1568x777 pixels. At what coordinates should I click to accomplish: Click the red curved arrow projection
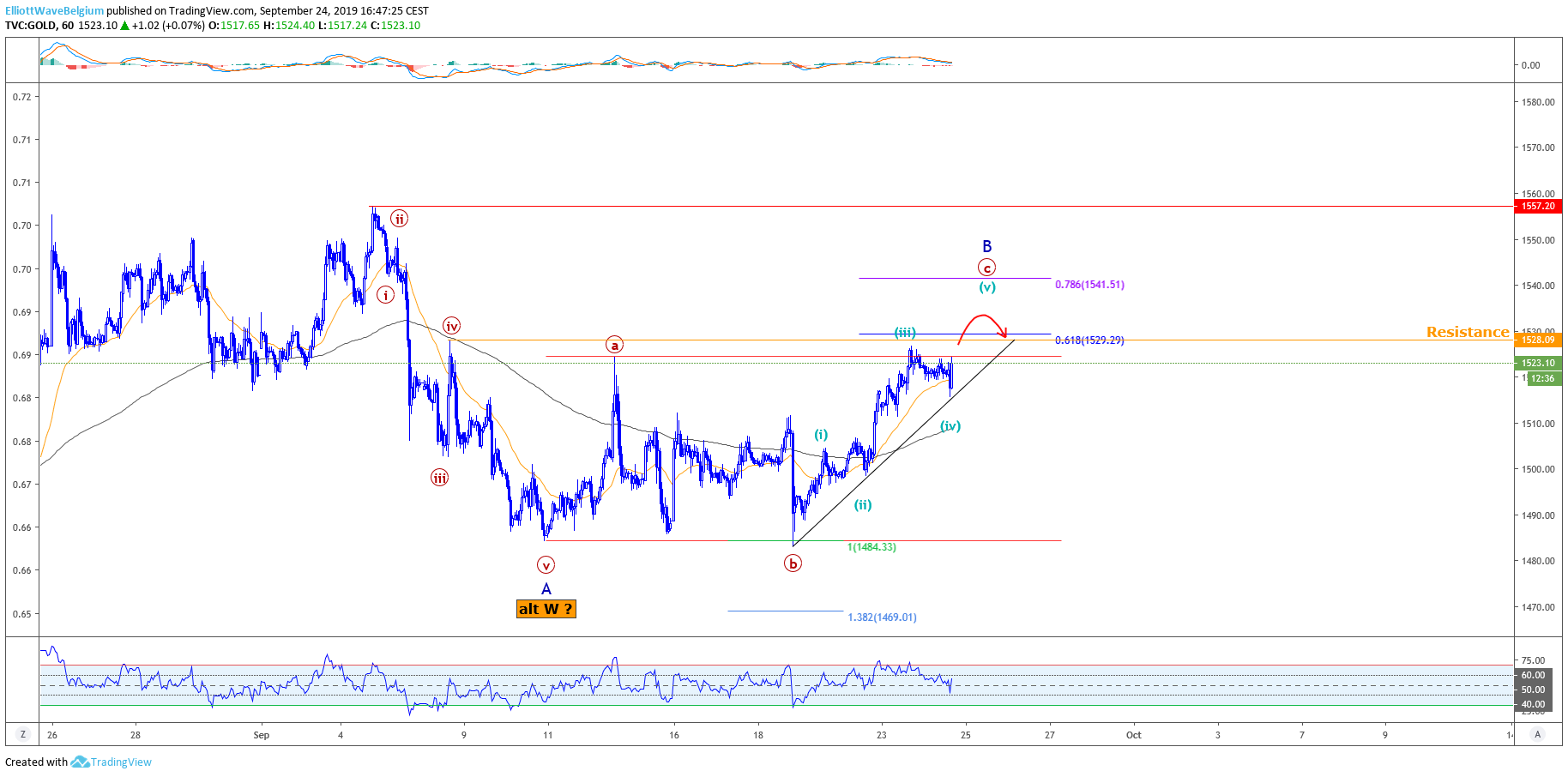(983, 328)
